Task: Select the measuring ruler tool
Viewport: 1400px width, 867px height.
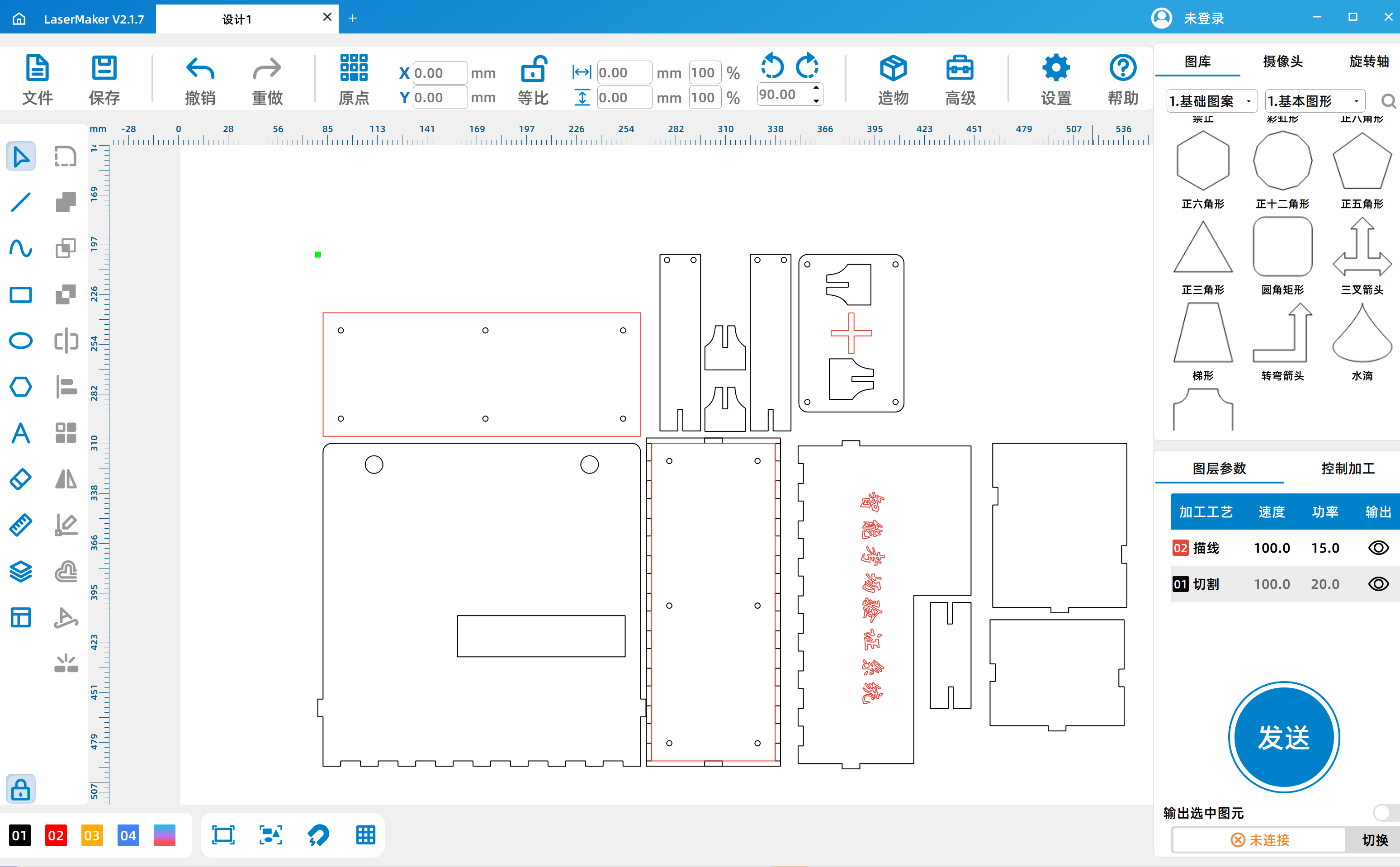Action: [x=21, y=525]
